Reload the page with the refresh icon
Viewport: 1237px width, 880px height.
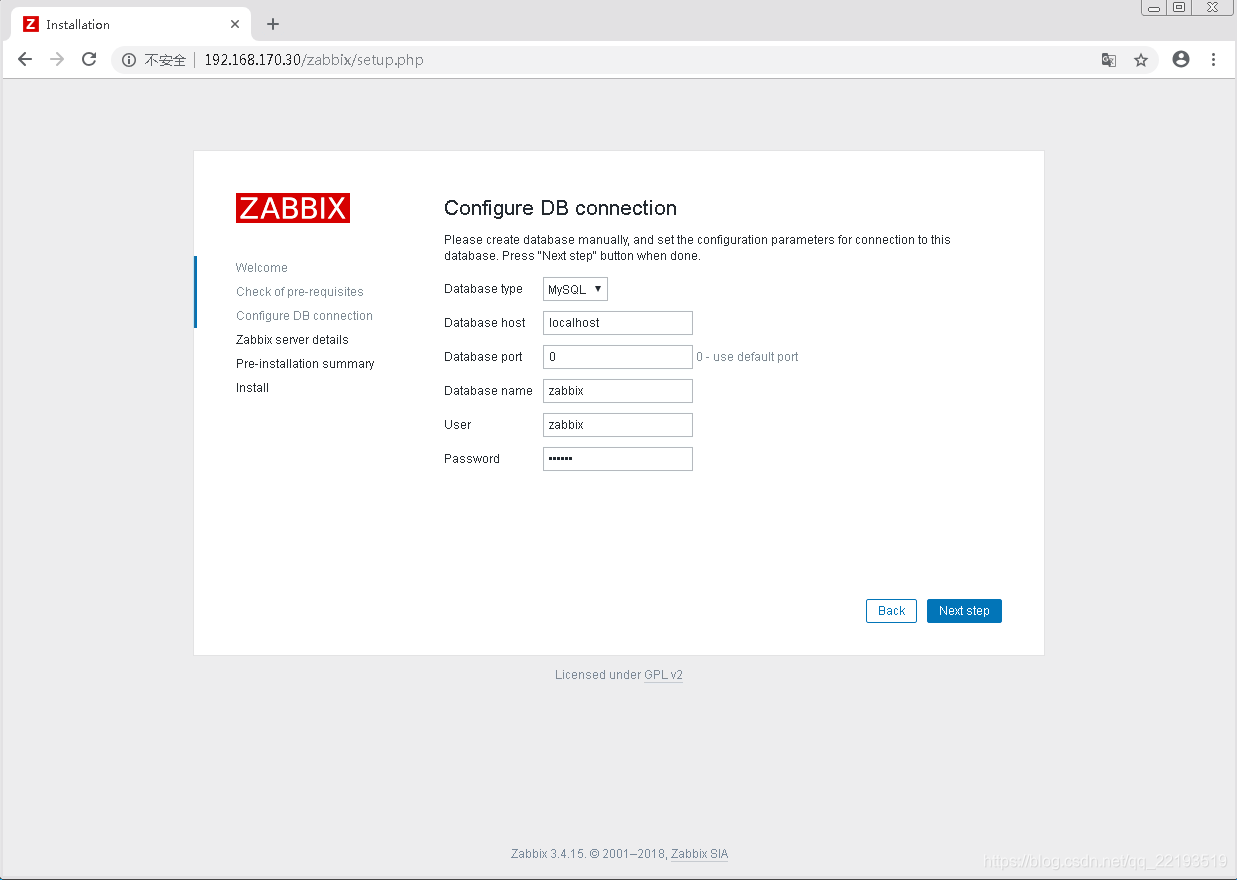coord(89,60)
